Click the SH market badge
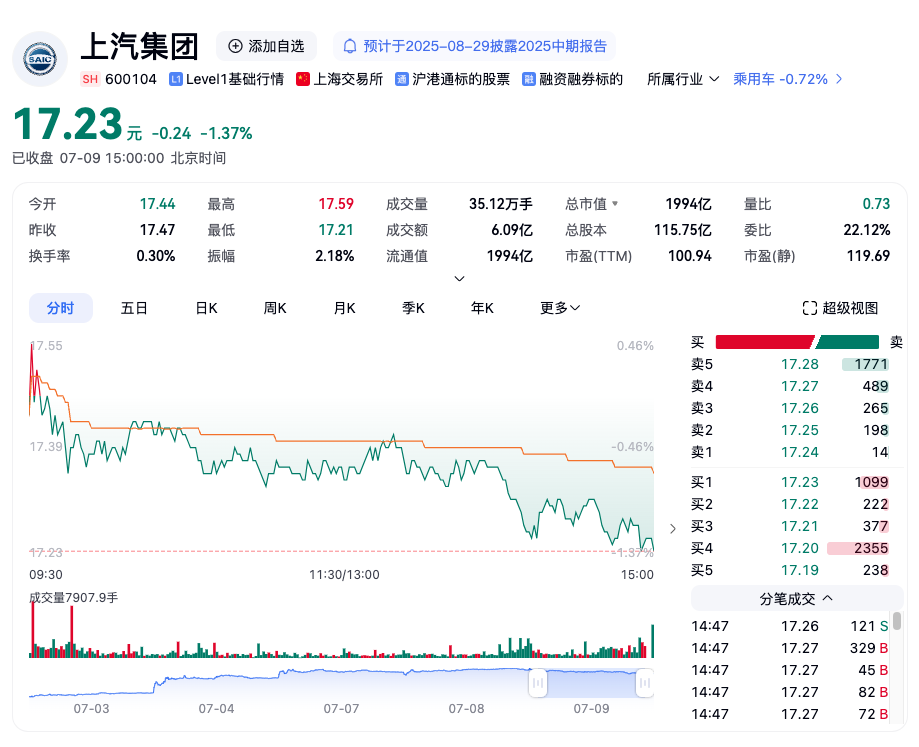The height and width of the screenshot is (747, 919). pos(90,79)
